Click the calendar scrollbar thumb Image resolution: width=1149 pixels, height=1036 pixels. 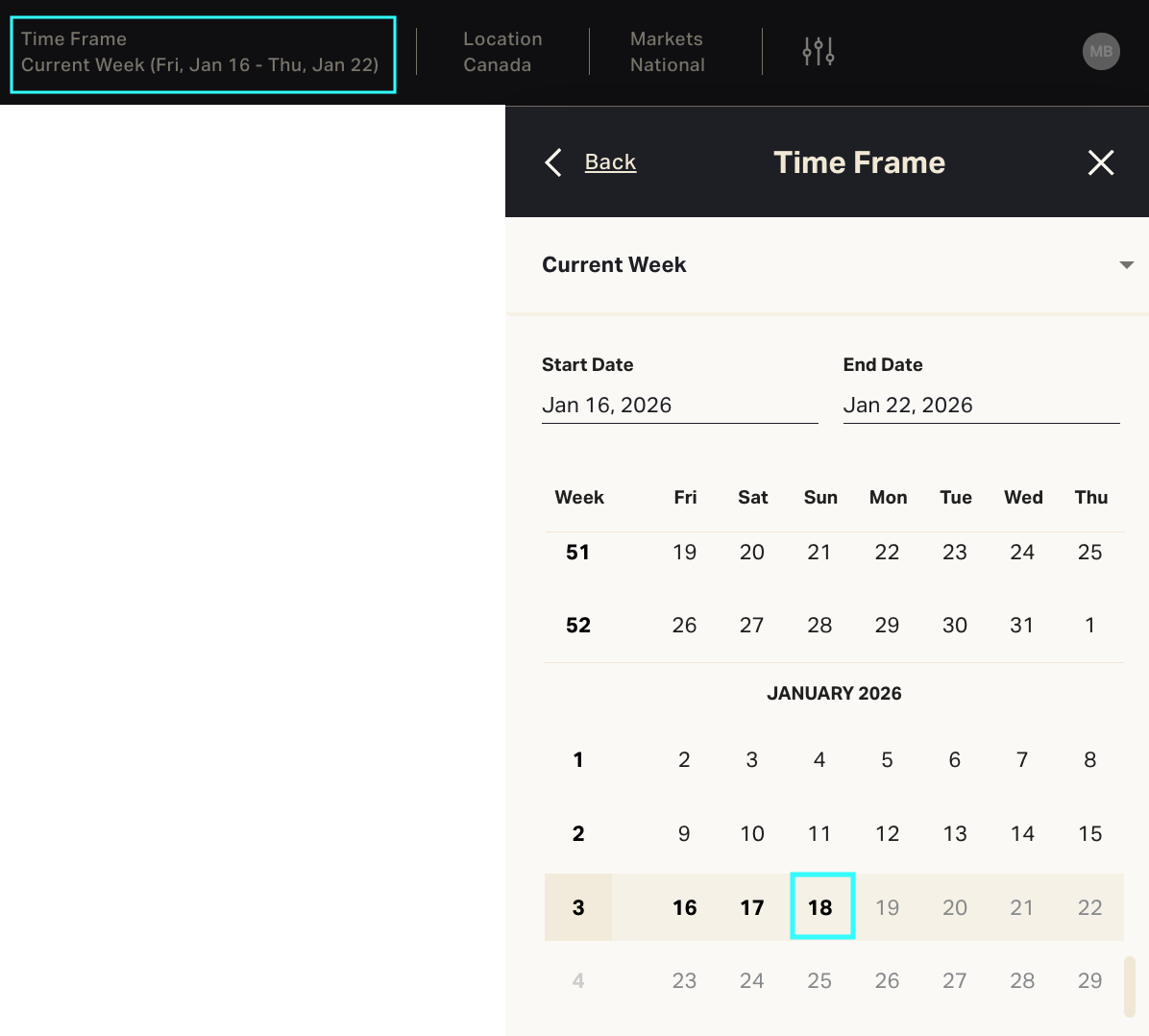click(x=1129, y=986)
